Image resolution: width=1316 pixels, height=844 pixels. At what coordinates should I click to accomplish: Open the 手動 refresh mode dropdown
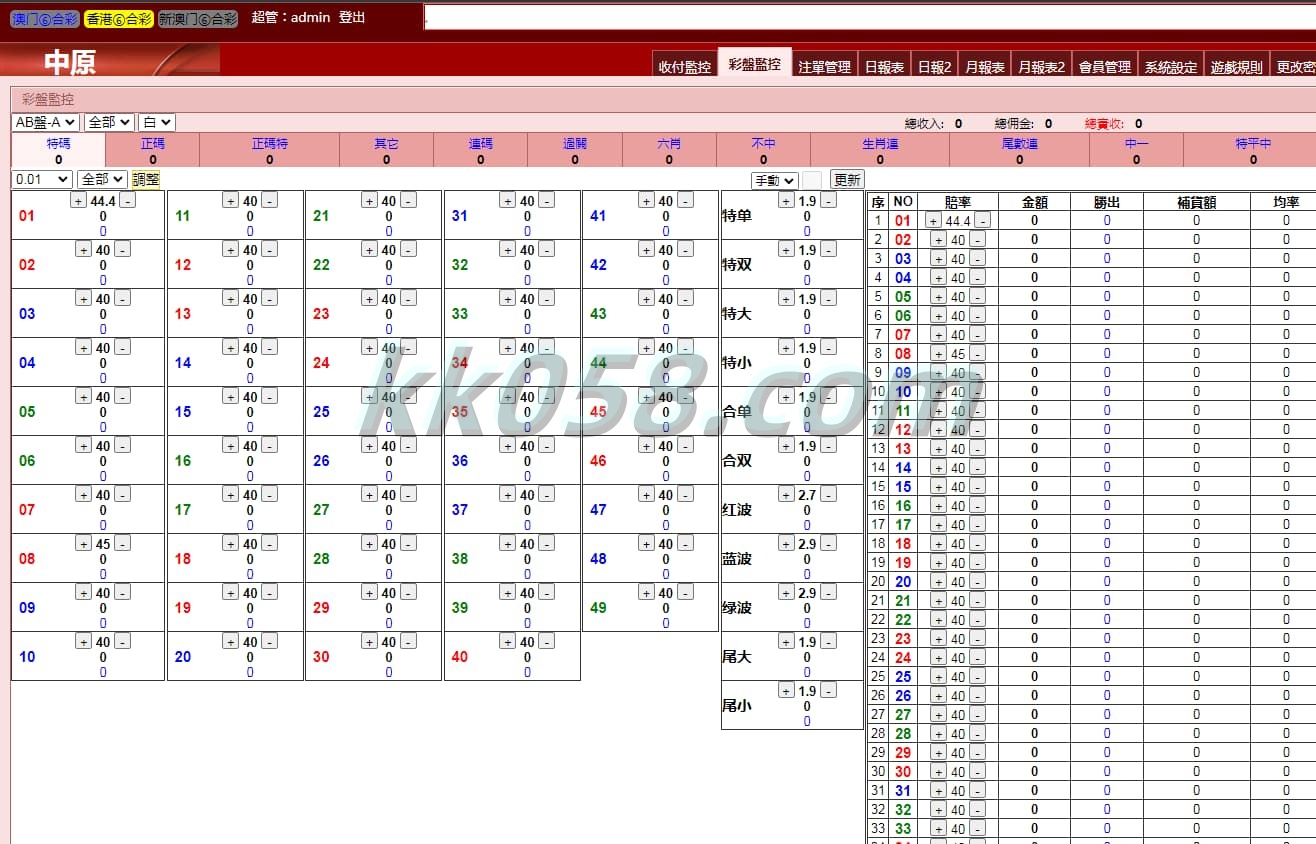coord(775,180)
